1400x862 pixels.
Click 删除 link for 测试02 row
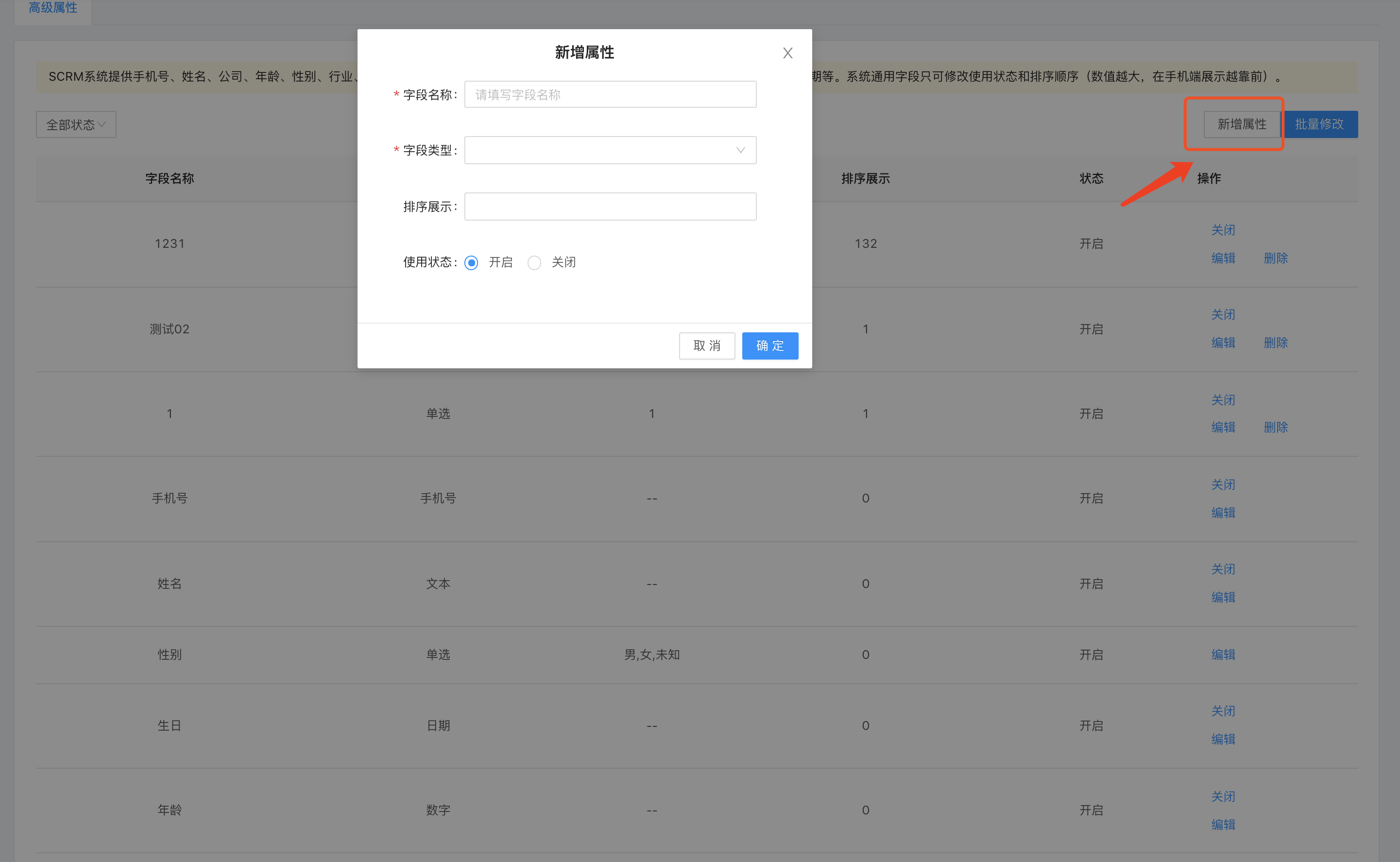click(x=1275, y=343)
